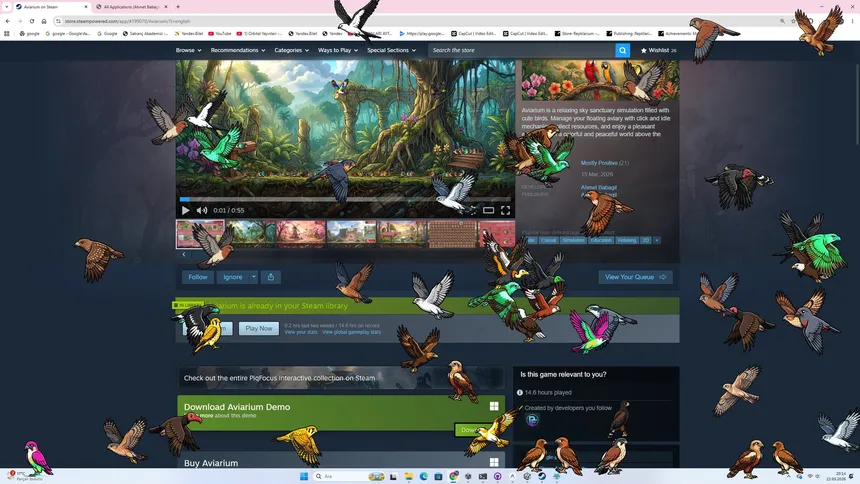The image size is (860, 484).
Task: Open Wishlist star link
Action: click(659, 50)
